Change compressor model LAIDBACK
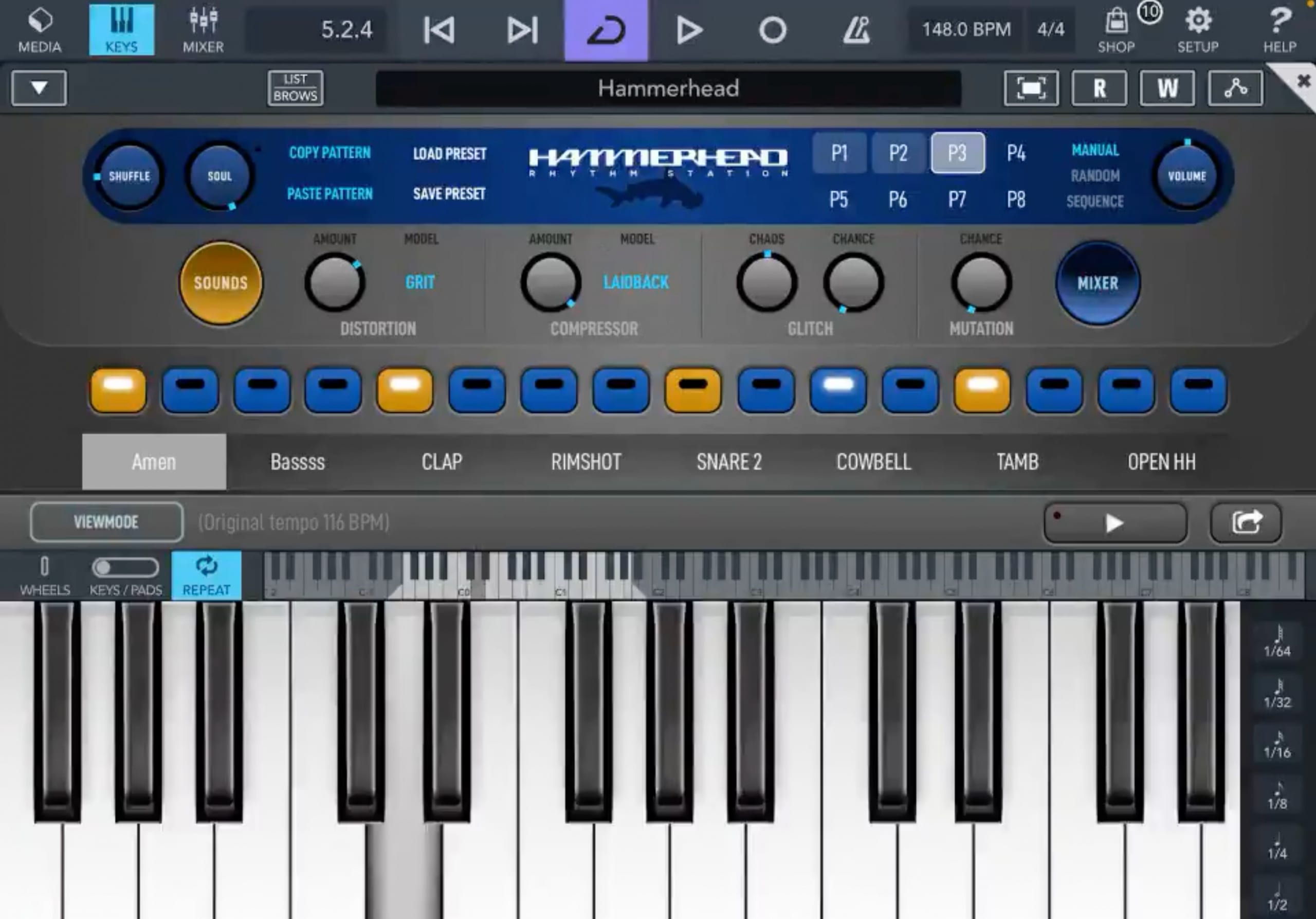Viewport: 1316px width, 919px height. 636,282
